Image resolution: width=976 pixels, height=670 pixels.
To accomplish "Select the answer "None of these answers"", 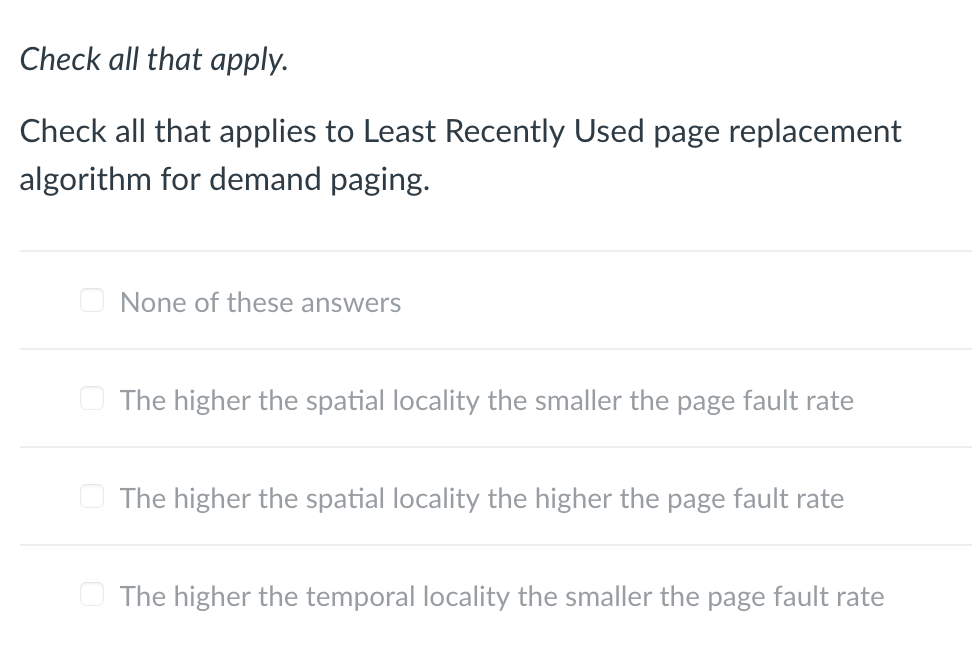I will click(260, 302).
